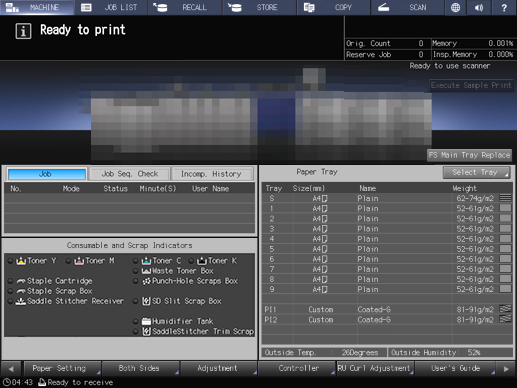Click paper level icon for tray PI2
The image size is (517, 388).
coord(505,319)
